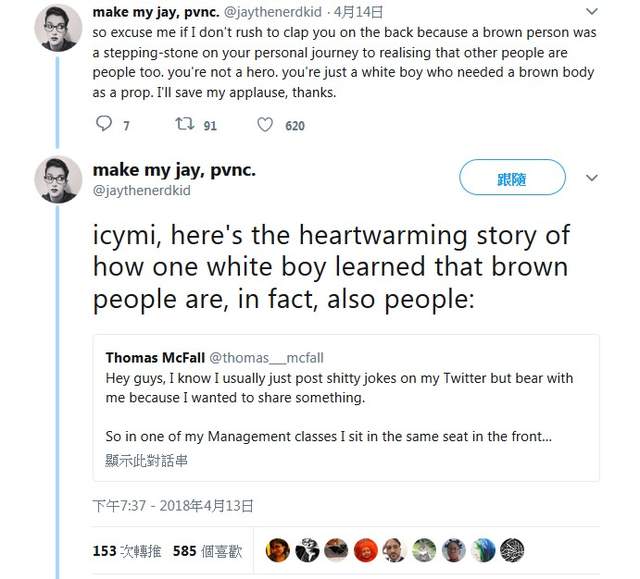Expand the top tweet's options chevron
This screenshot has width=640, height=579.
[x=592, y=14]
